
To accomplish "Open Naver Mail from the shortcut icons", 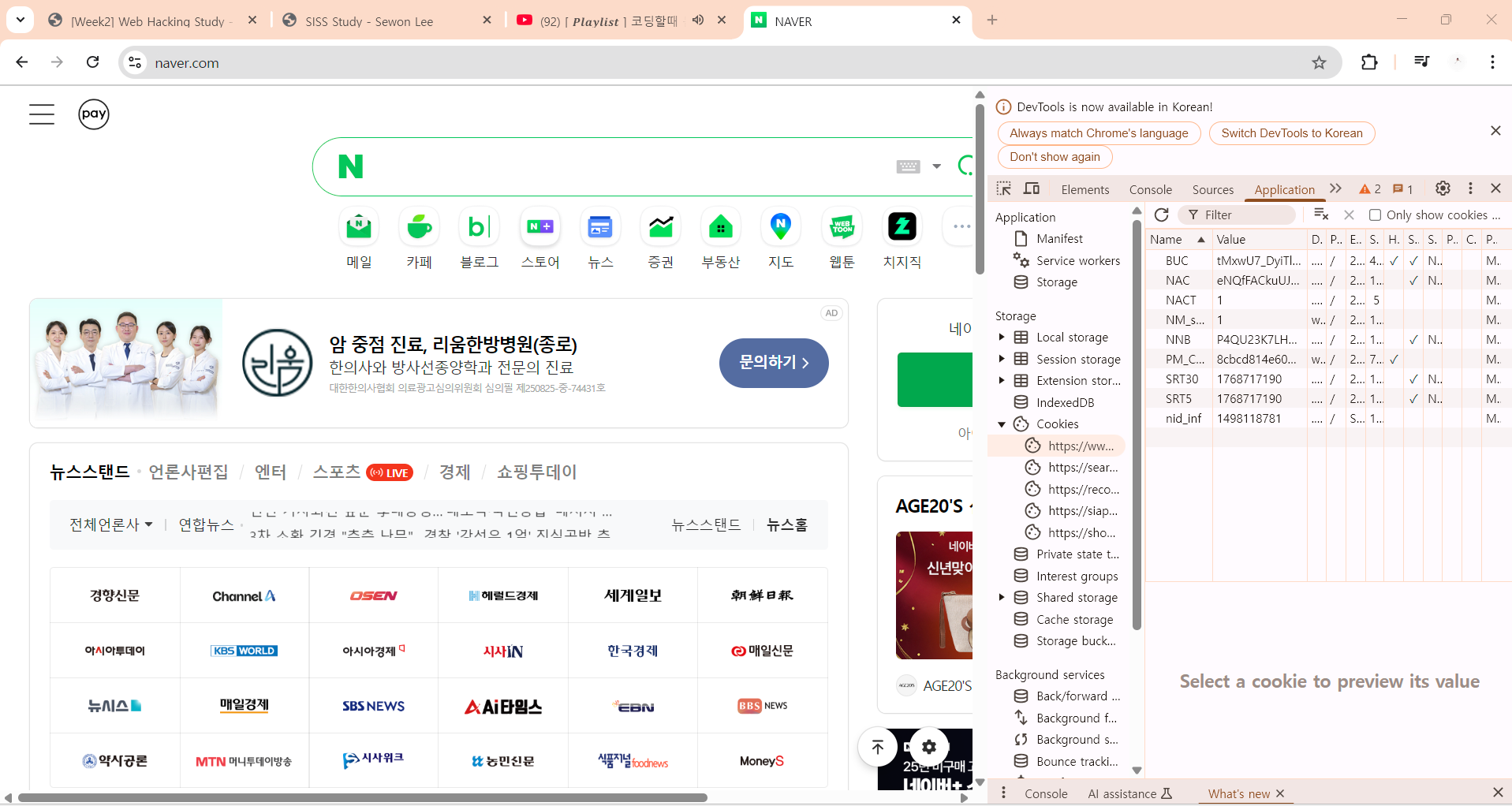I will coord(359,226).
